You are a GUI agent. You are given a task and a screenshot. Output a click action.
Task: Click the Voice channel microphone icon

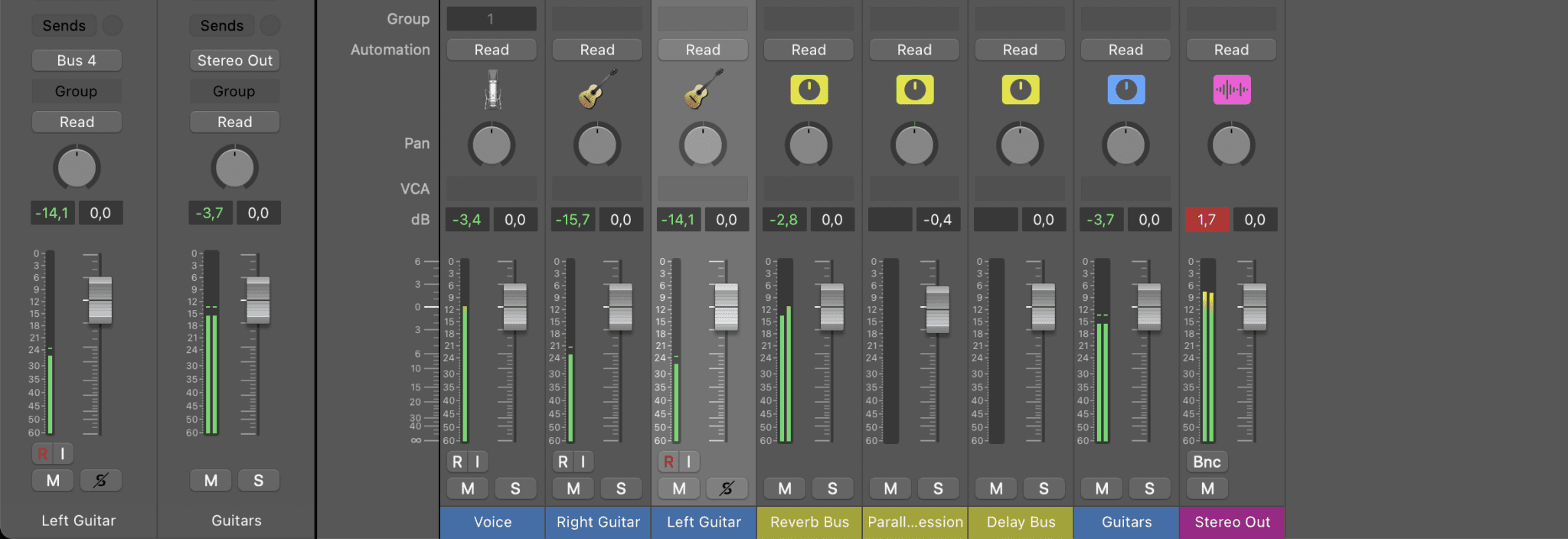click(492, 90)
